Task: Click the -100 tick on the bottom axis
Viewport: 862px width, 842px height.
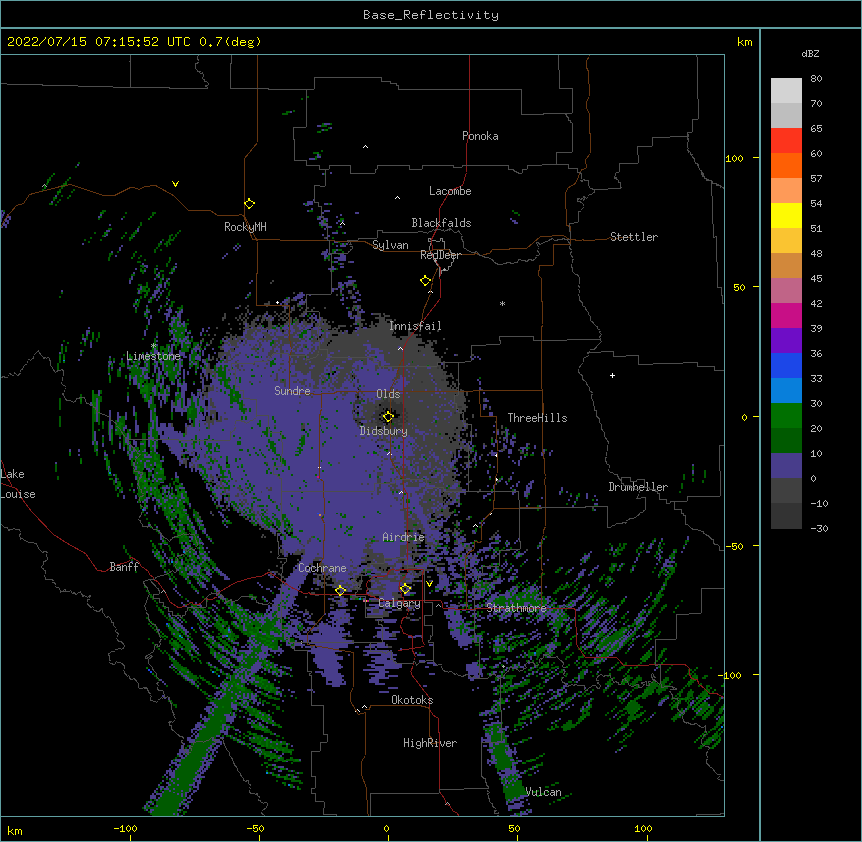Action: [125, 828]
